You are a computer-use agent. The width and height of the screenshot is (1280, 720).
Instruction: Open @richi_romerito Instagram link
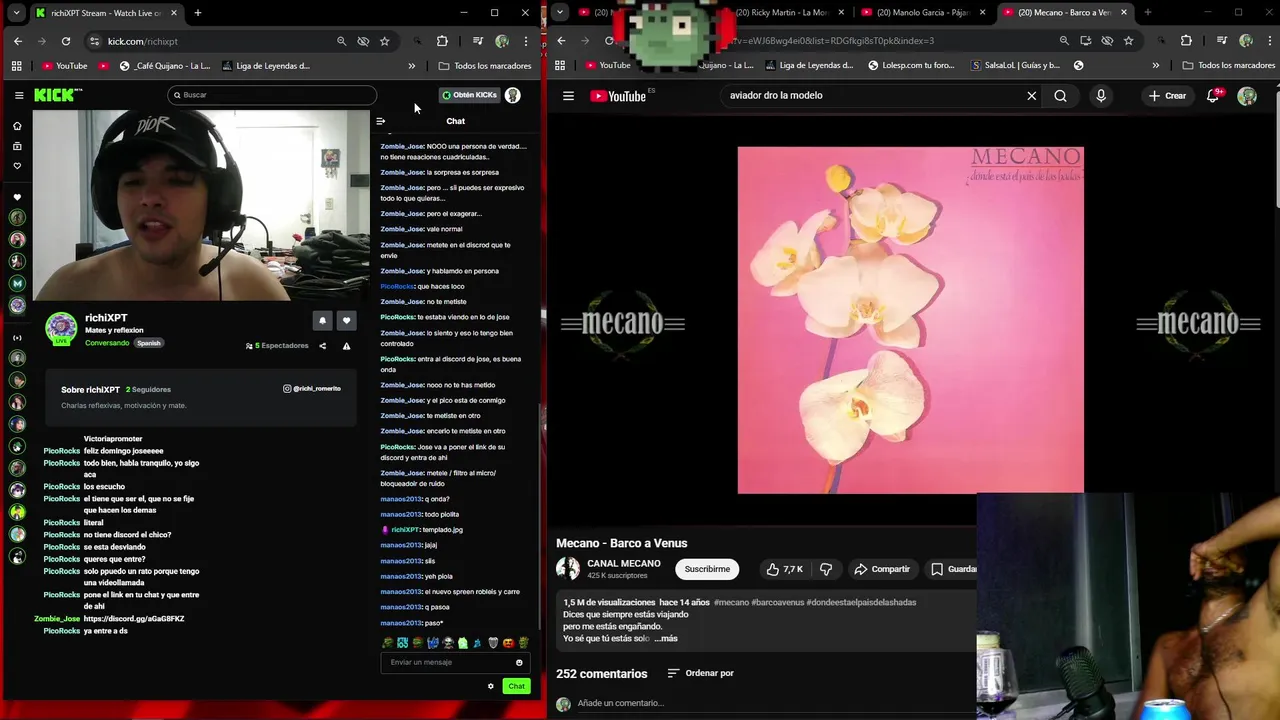pyautogui.click(x=312, y=388)
